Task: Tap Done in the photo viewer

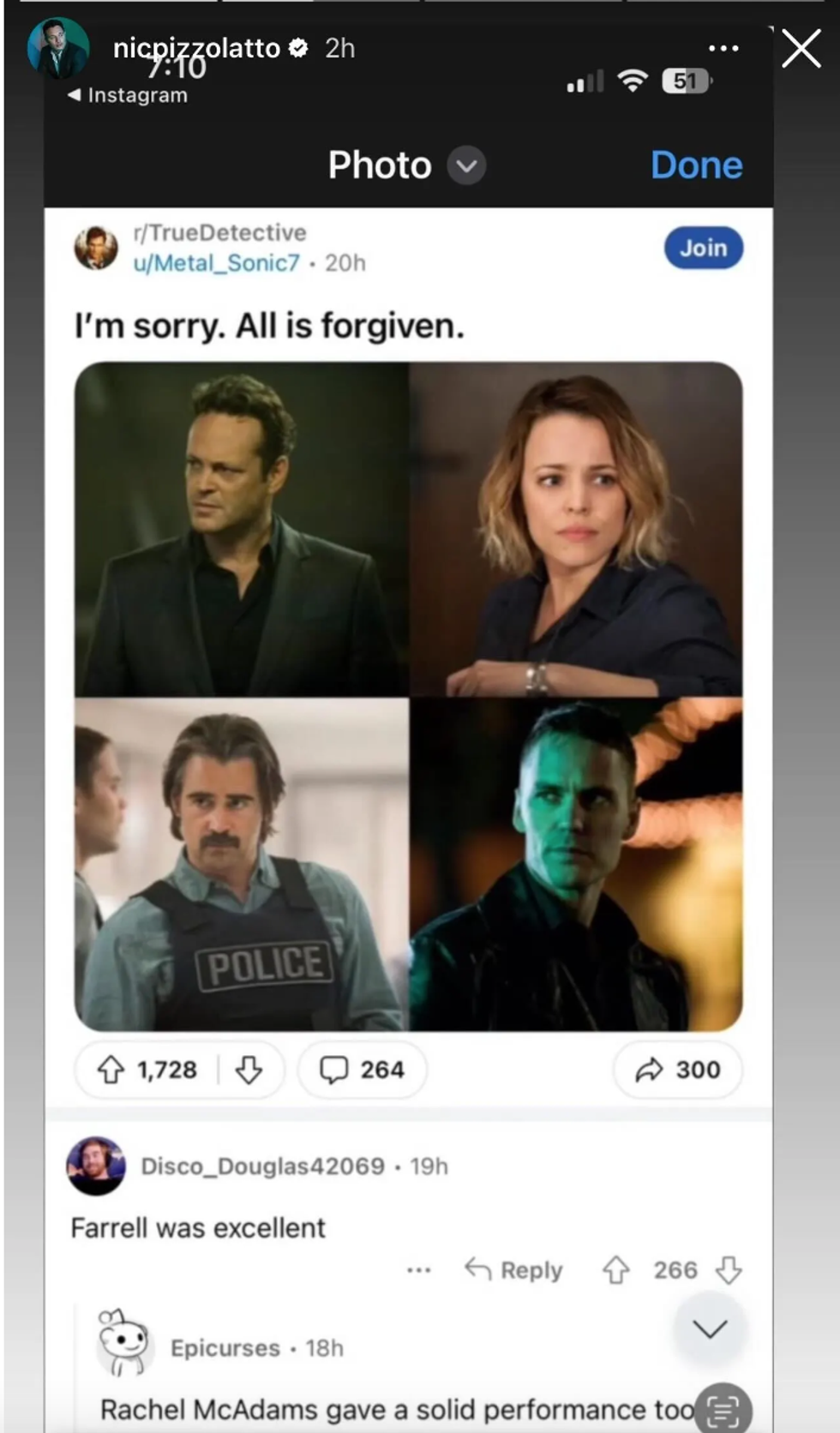Action: 696,165
